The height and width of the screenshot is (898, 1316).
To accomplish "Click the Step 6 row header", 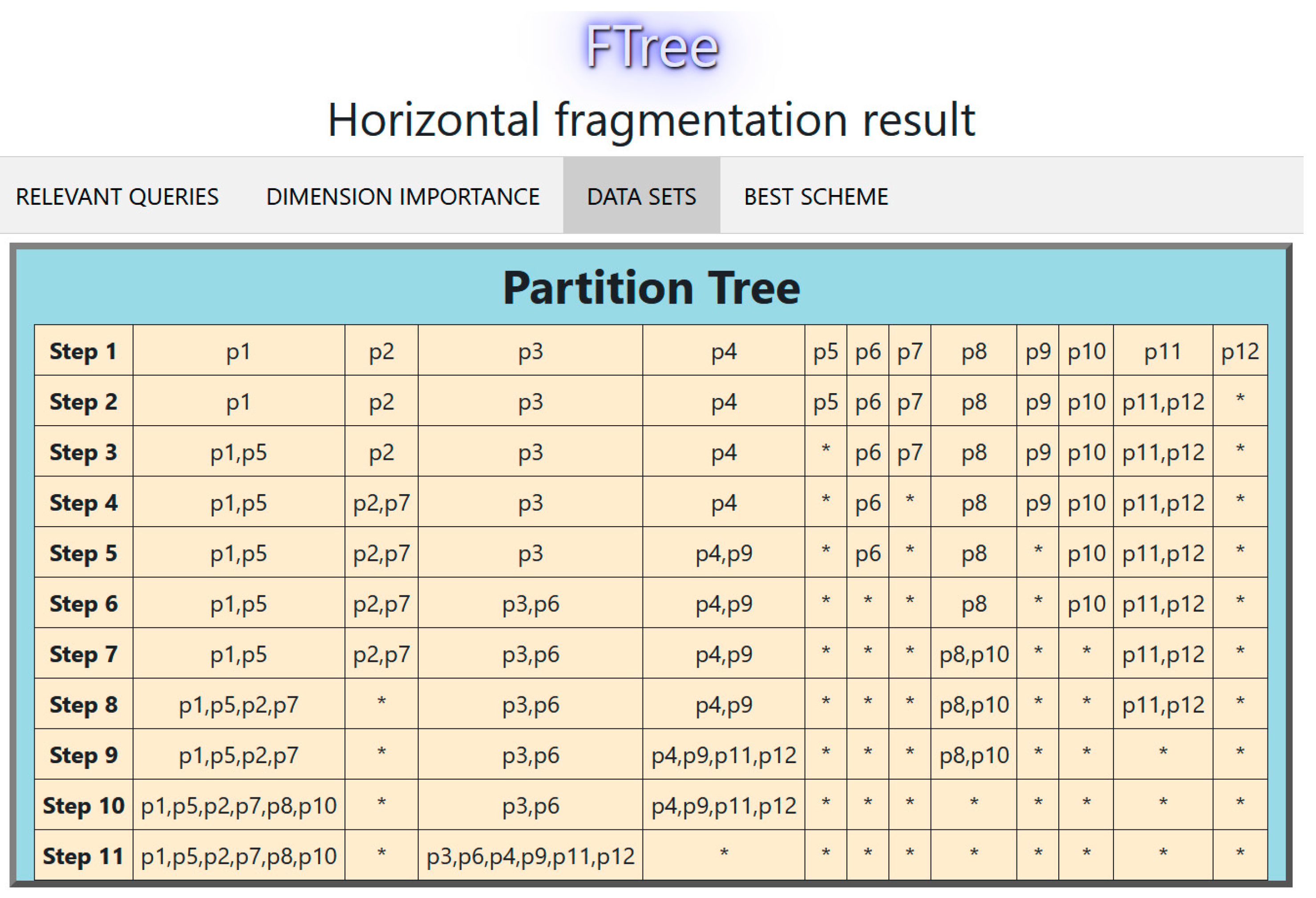I will pos(83,604).
